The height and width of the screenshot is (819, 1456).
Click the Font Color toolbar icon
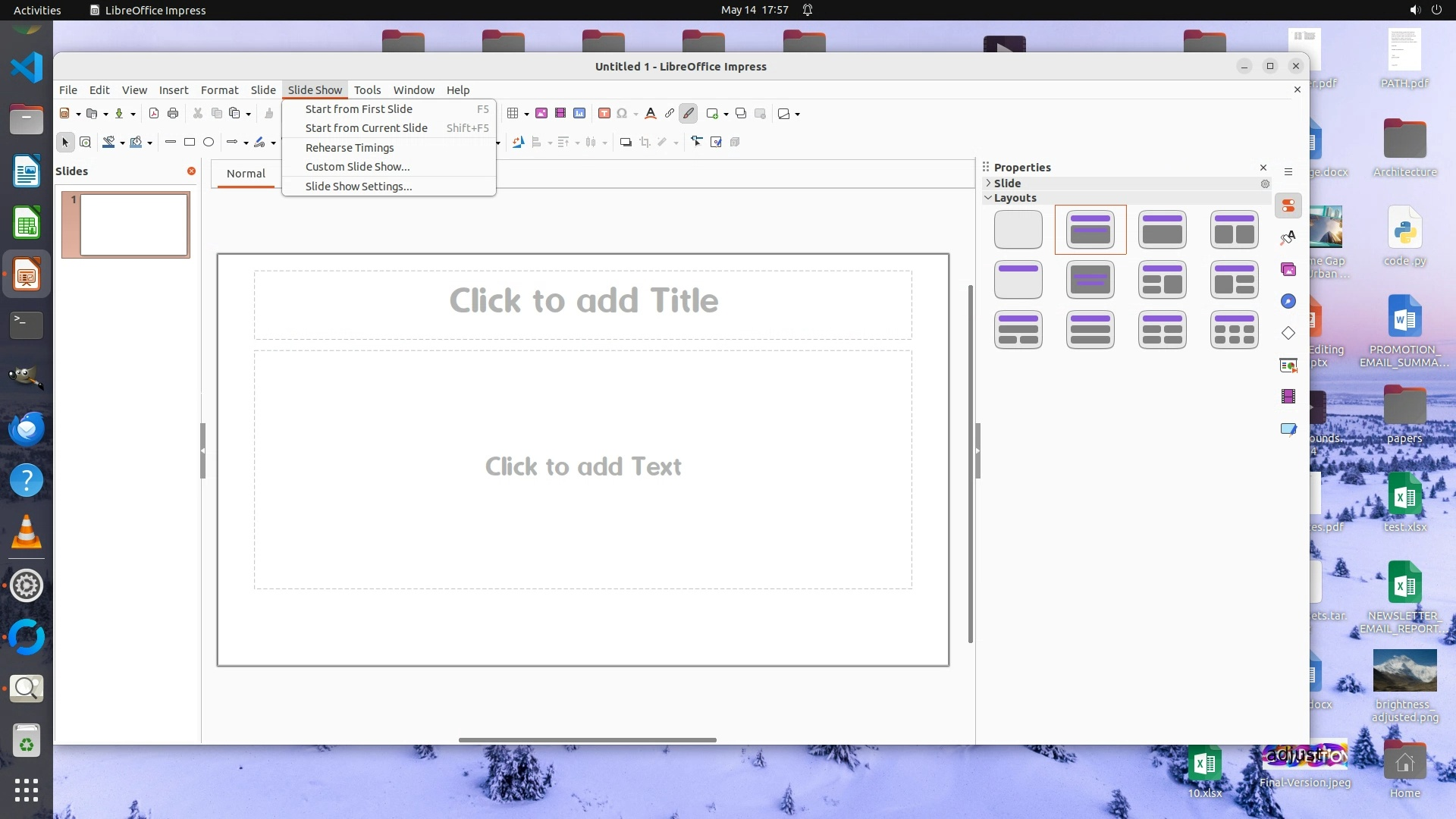pos(650,114)
